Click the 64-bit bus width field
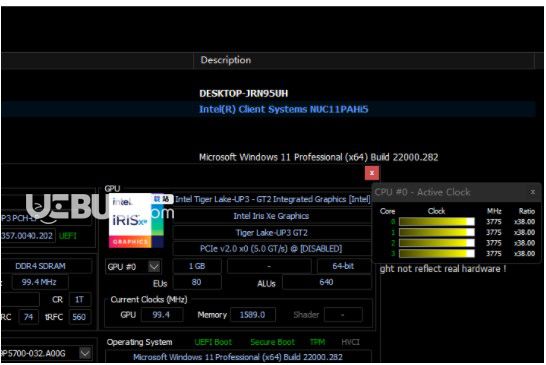This screenshot has height=365, width=546. click(344, 266)
